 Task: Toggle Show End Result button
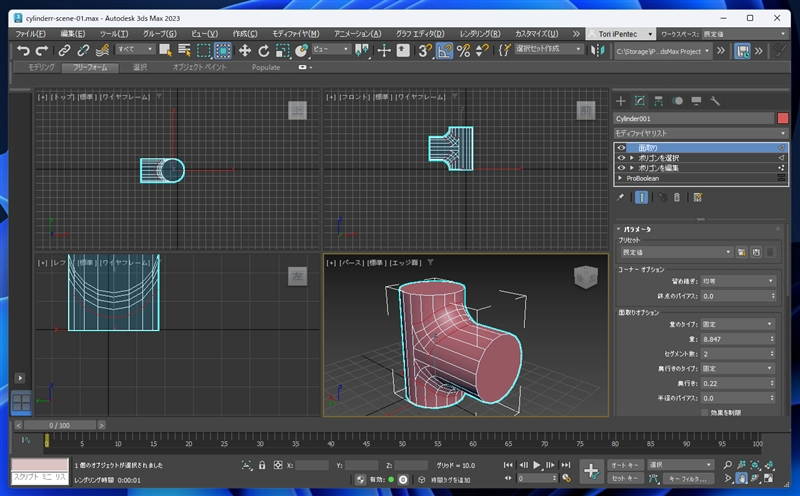[641, 197]
